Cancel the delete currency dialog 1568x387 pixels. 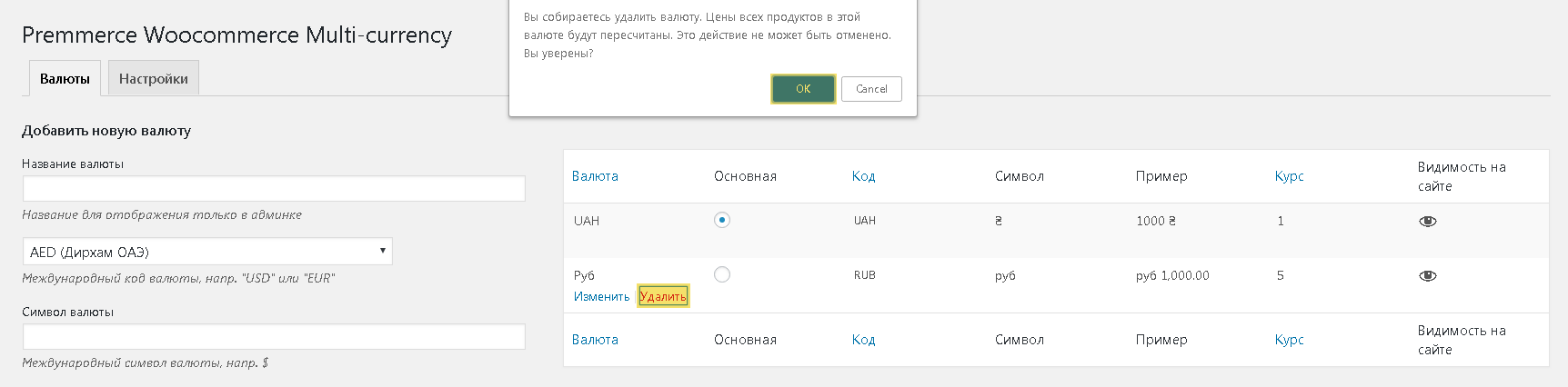(x=871, y=89)
